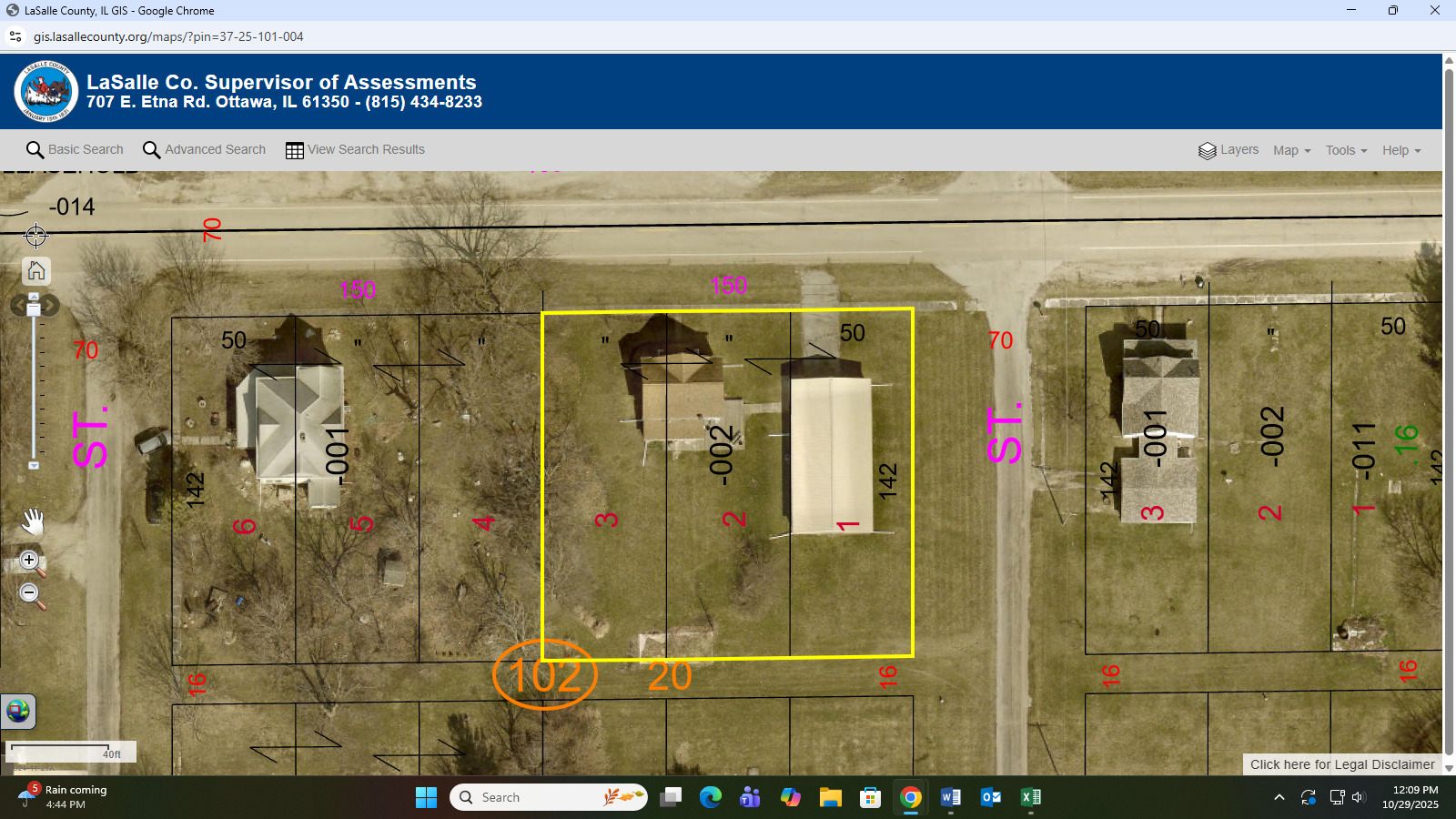Open the Legal Disclaimer link
This screenshot has width=1456, height=819.
(x=1341, y=764)
